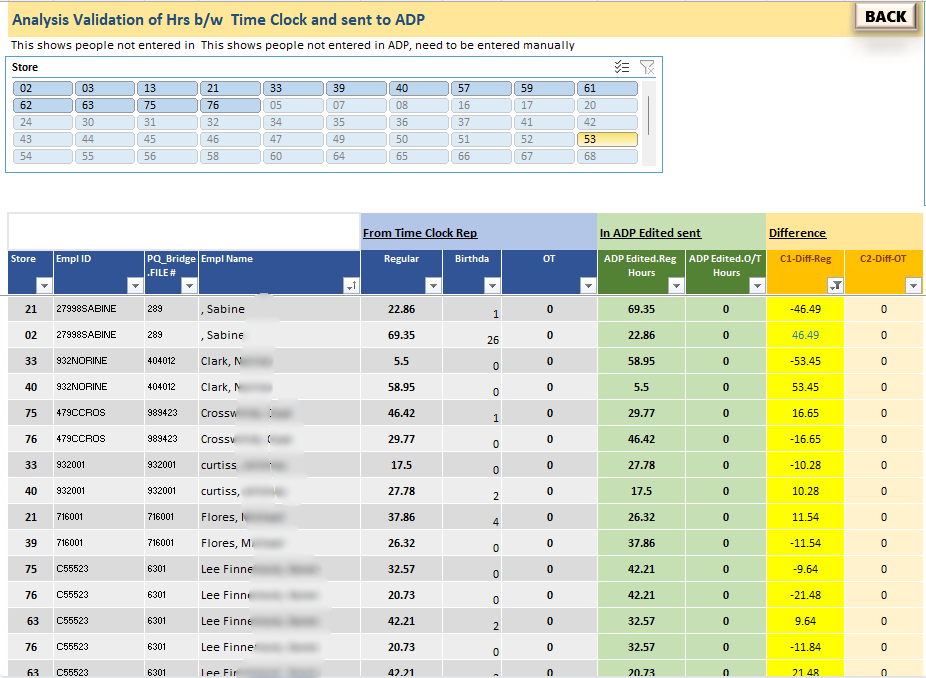The width and height of the screenshot is (926, 678).
Task: Toggle store 59 slicer item
Action: tap(544, 89)
